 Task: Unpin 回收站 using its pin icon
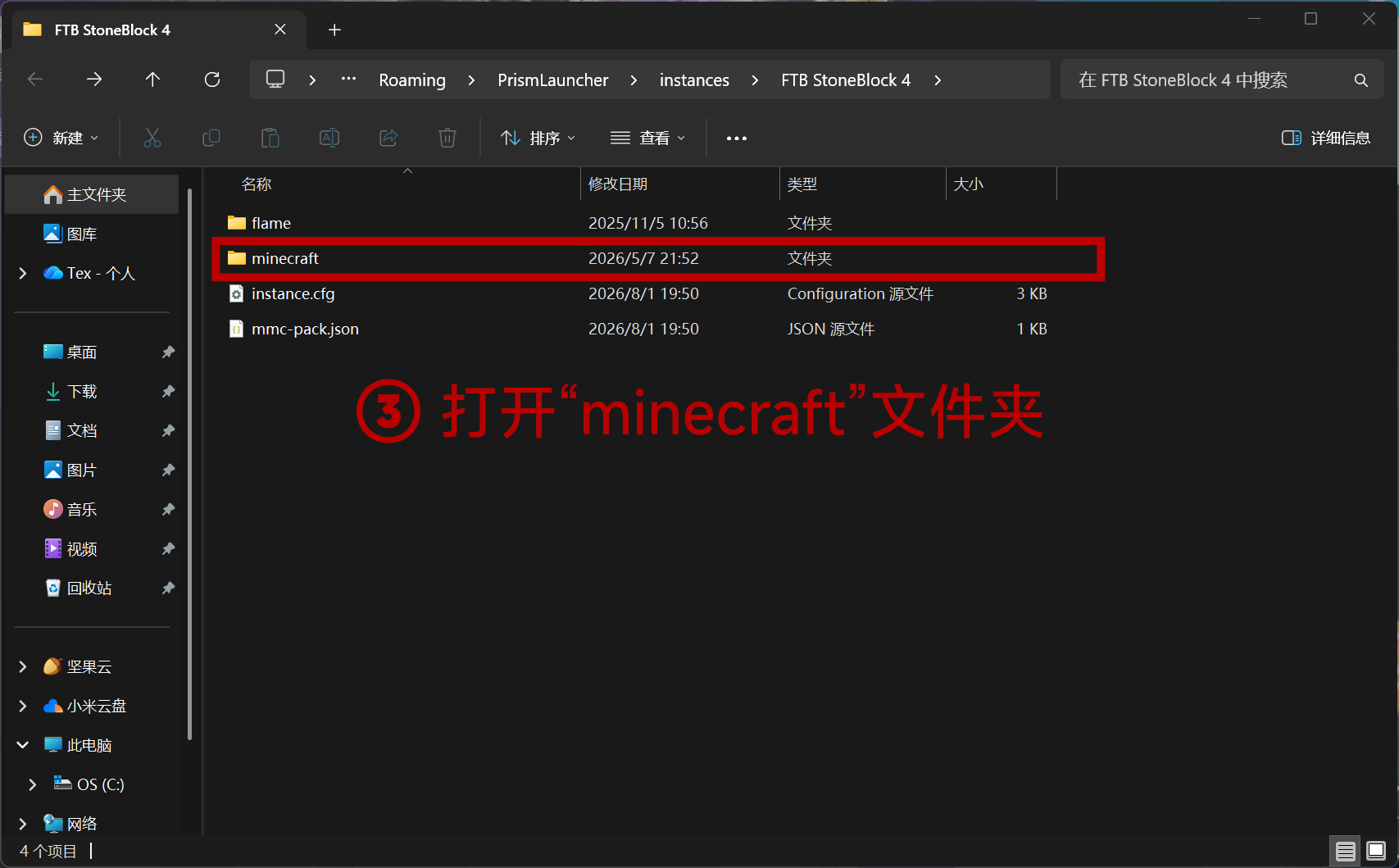[168, 589]
